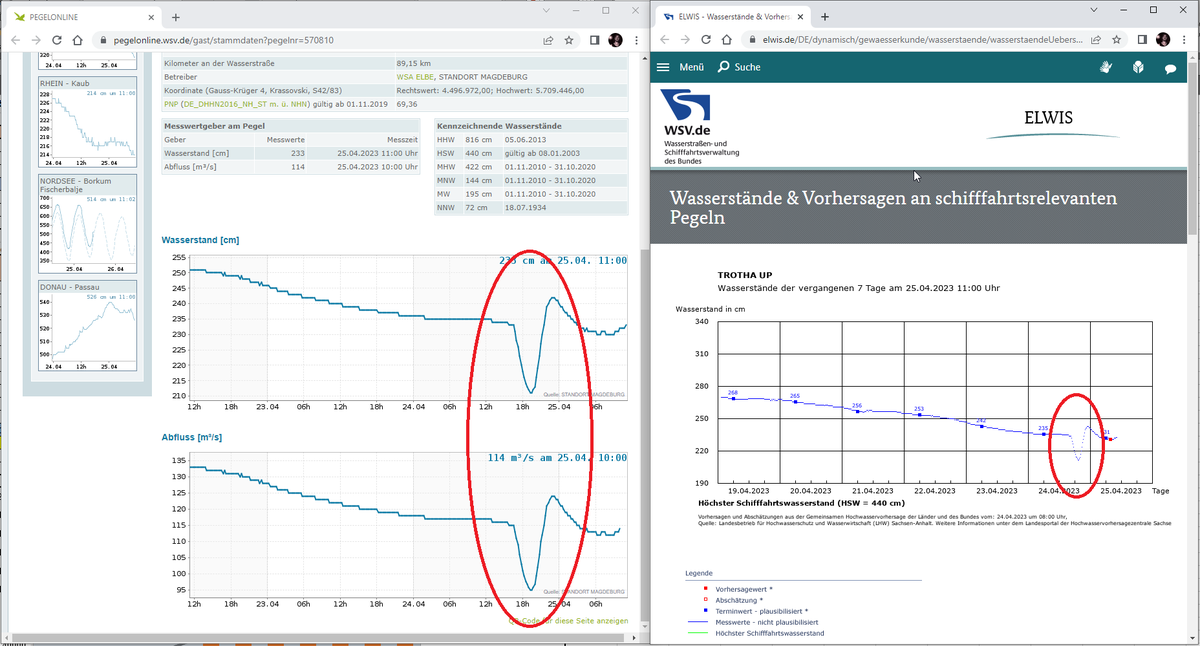Open sign language icon in ELWIS header
The width and height of the screenshot is (1200, 646).
tap(1106, 67)
